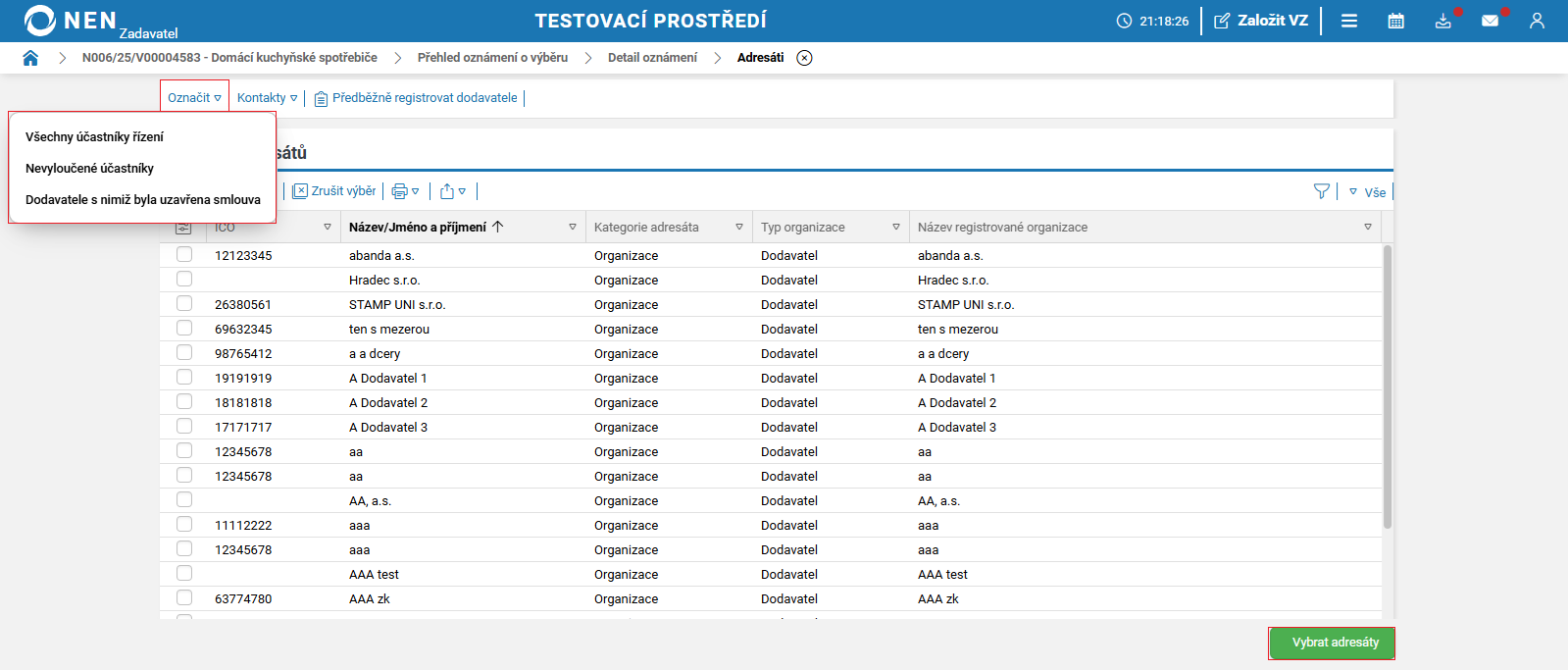Go to the home page icon
Image resolution: width=1568 pixels, height=670 pixels.
(30, 58)
